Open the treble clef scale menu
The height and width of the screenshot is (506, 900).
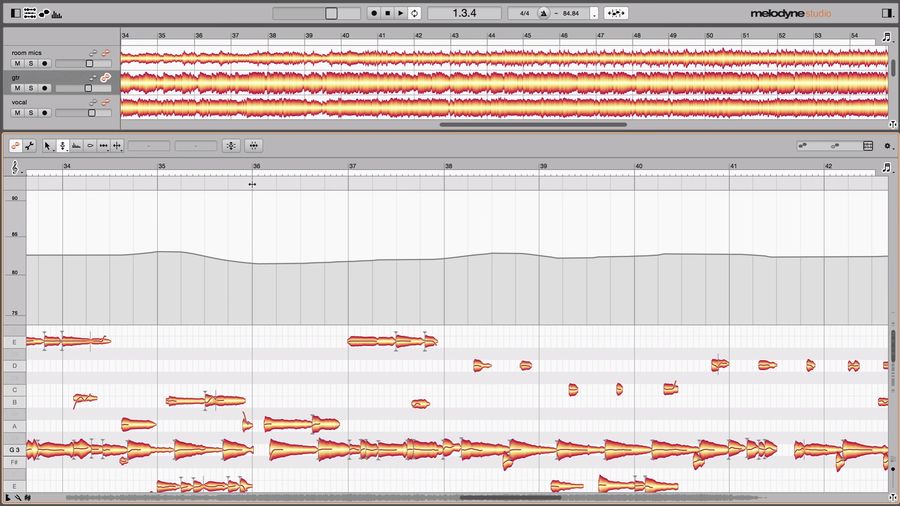pos(15,167)
